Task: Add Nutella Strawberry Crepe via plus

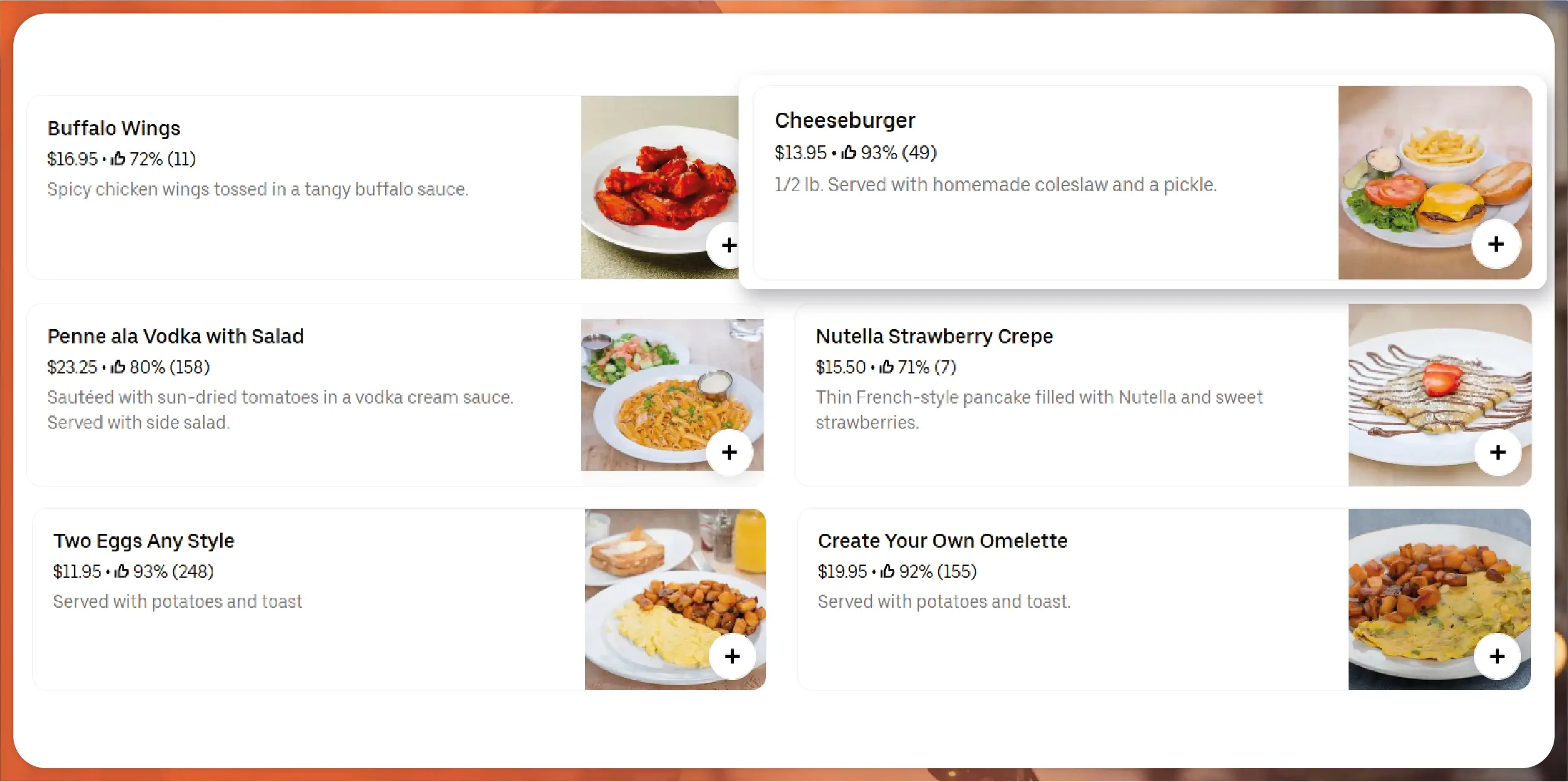Action: [1498, 452]
